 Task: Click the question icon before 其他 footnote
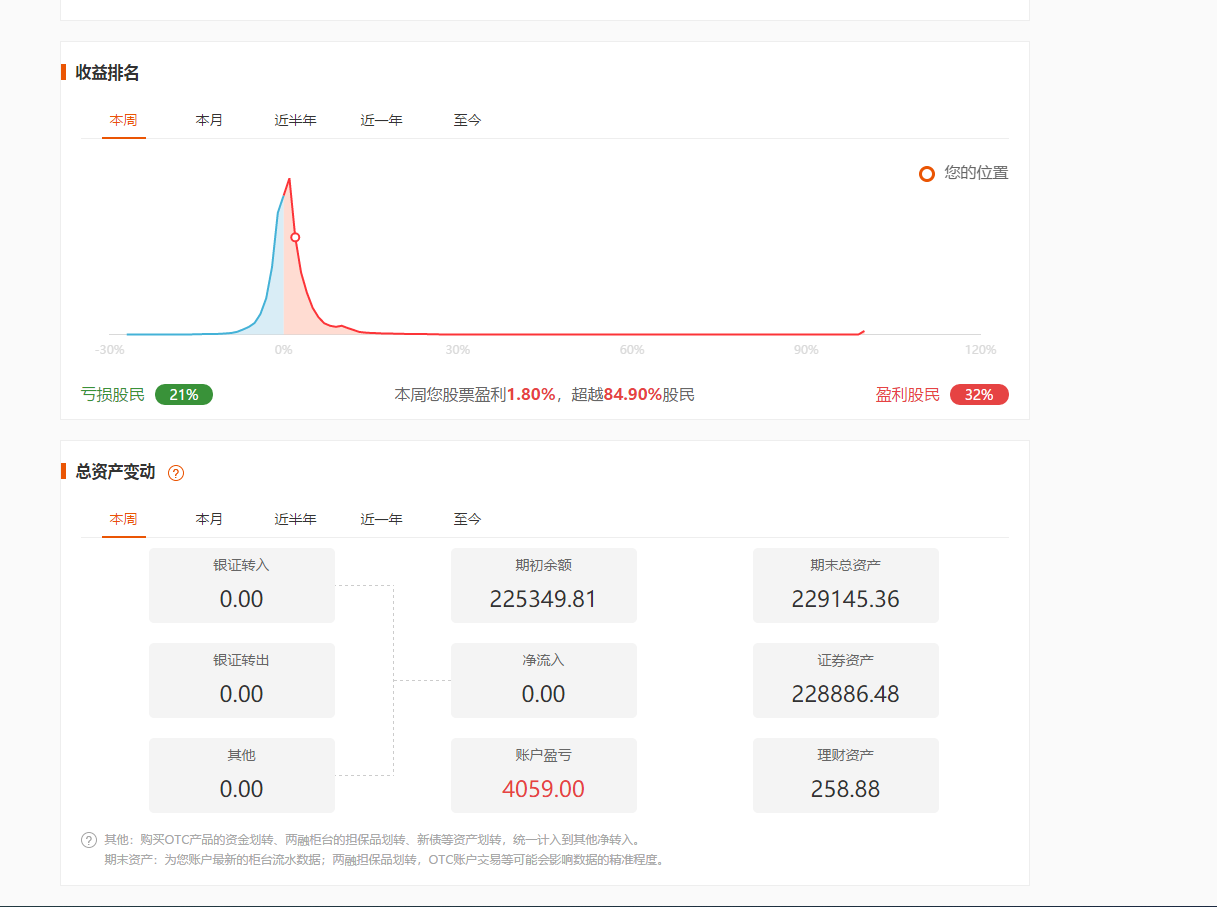(89, 840)
